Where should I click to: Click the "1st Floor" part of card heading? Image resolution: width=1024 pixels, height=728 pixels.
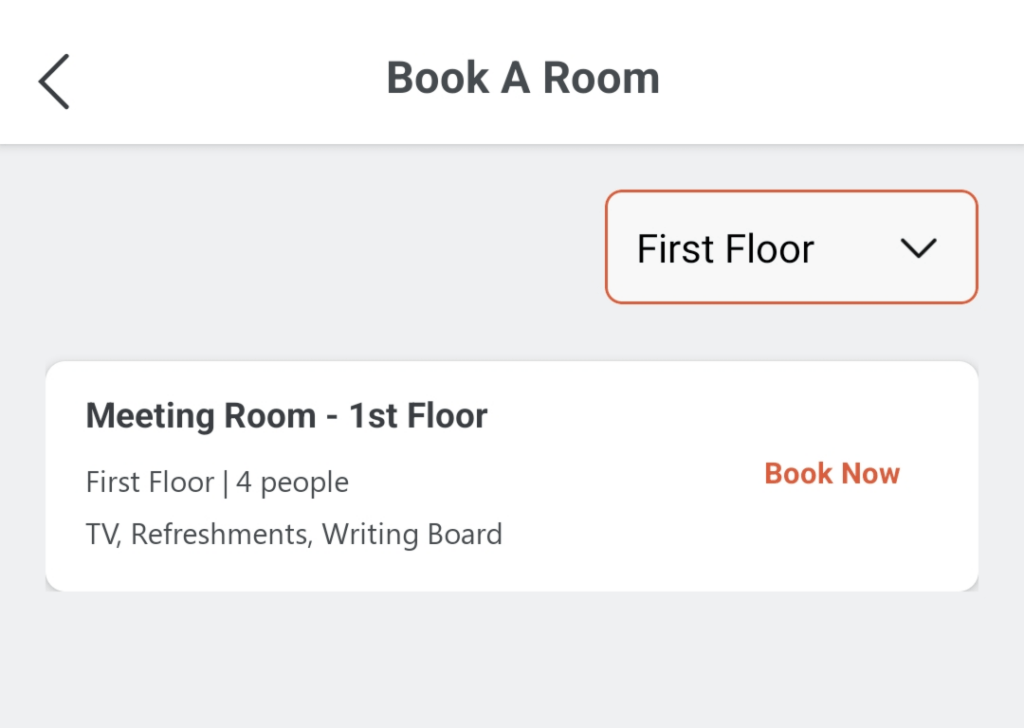[x=418, y=415]
